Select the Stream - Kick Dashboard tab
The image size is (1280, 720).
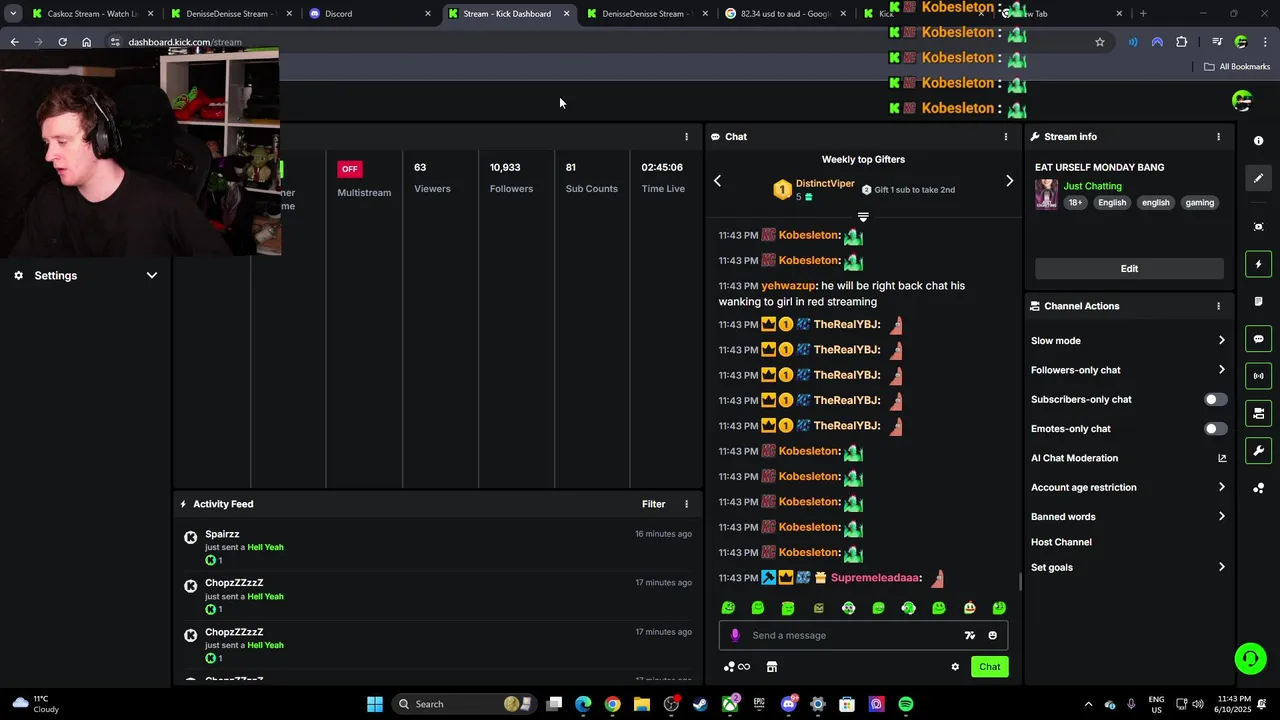(x=509, y=14)
